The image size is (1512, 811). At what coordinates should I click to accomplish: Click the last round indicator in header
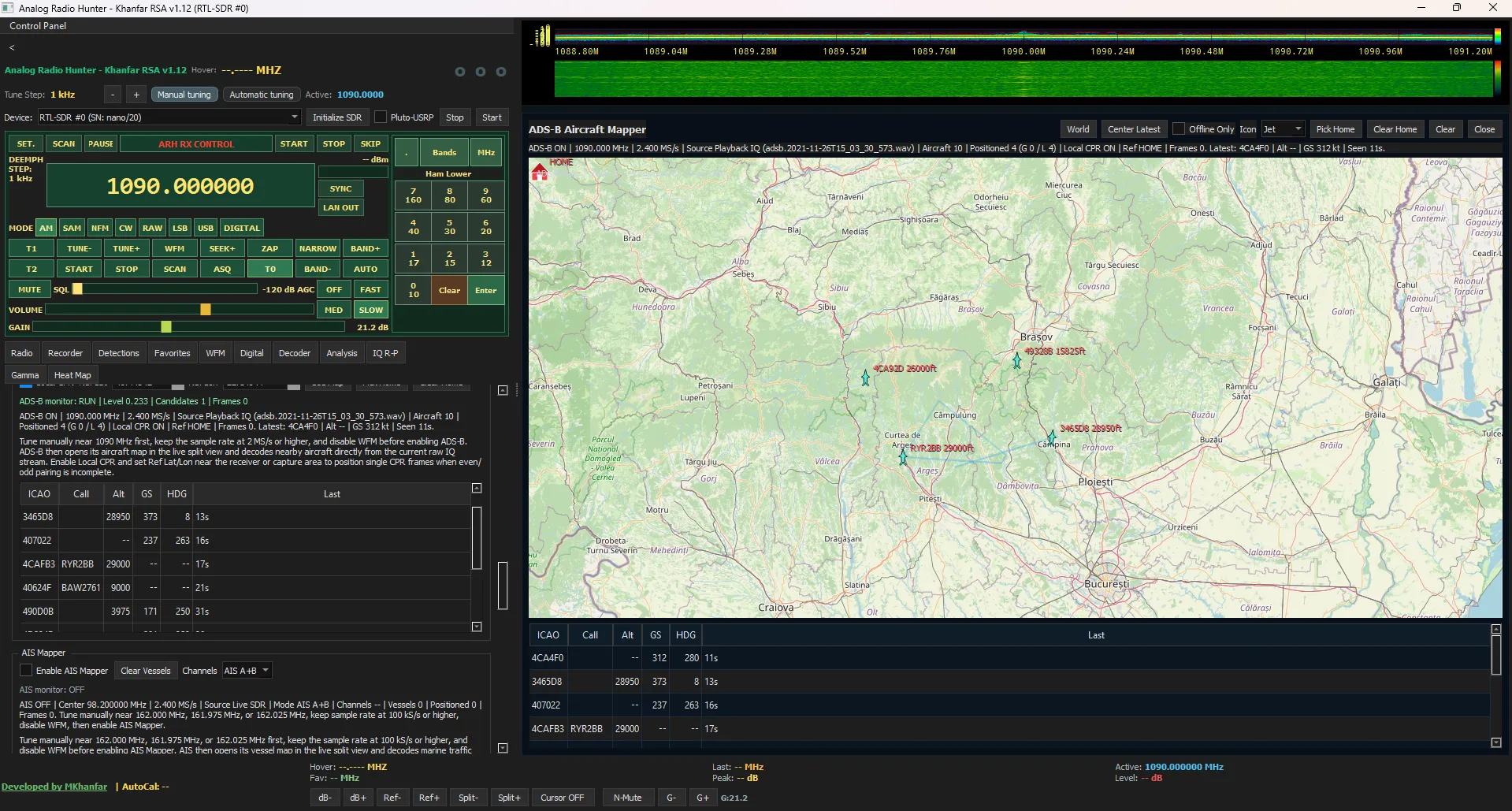(501, 72)
